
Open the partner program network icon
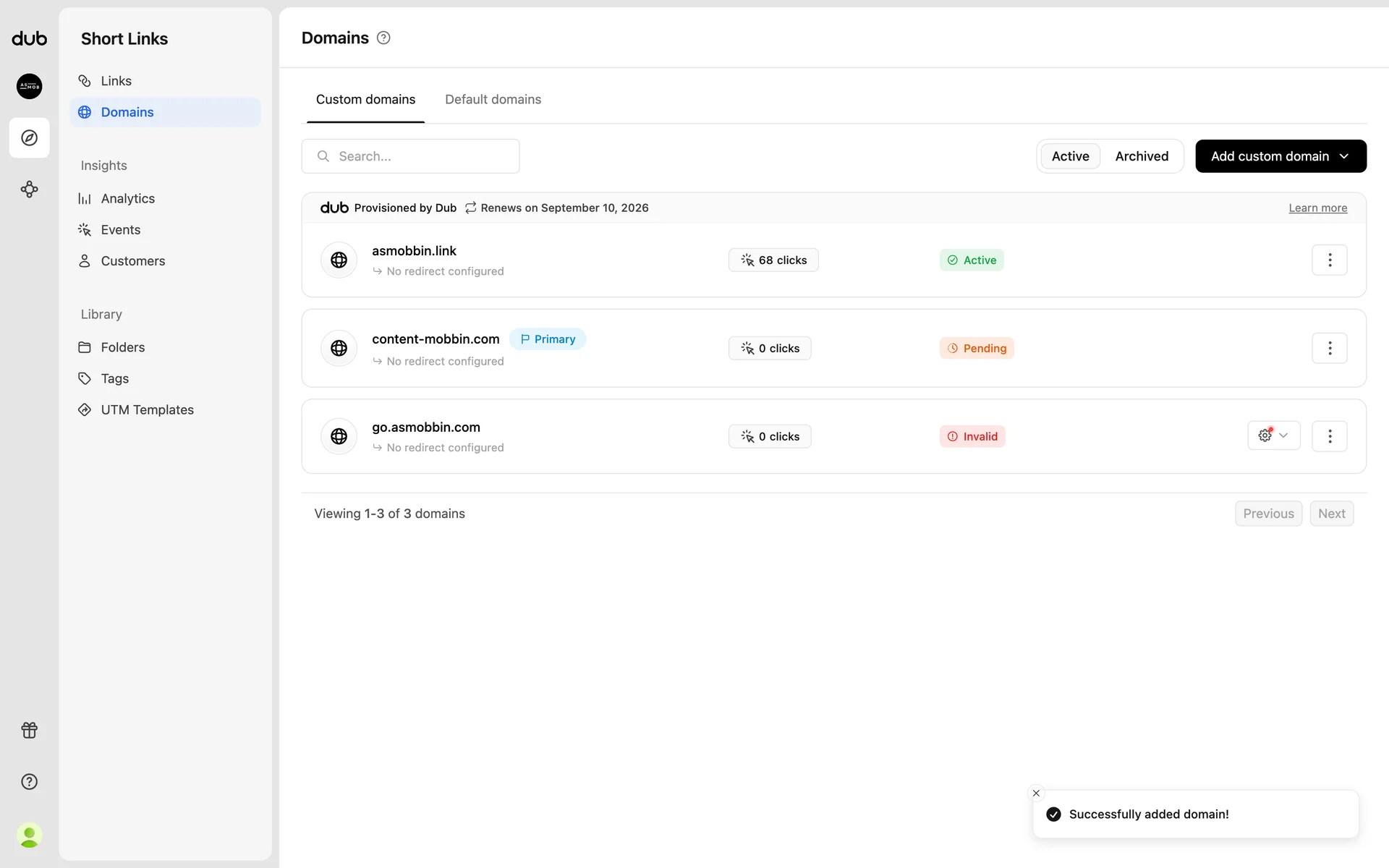click(x=29, y=190)
